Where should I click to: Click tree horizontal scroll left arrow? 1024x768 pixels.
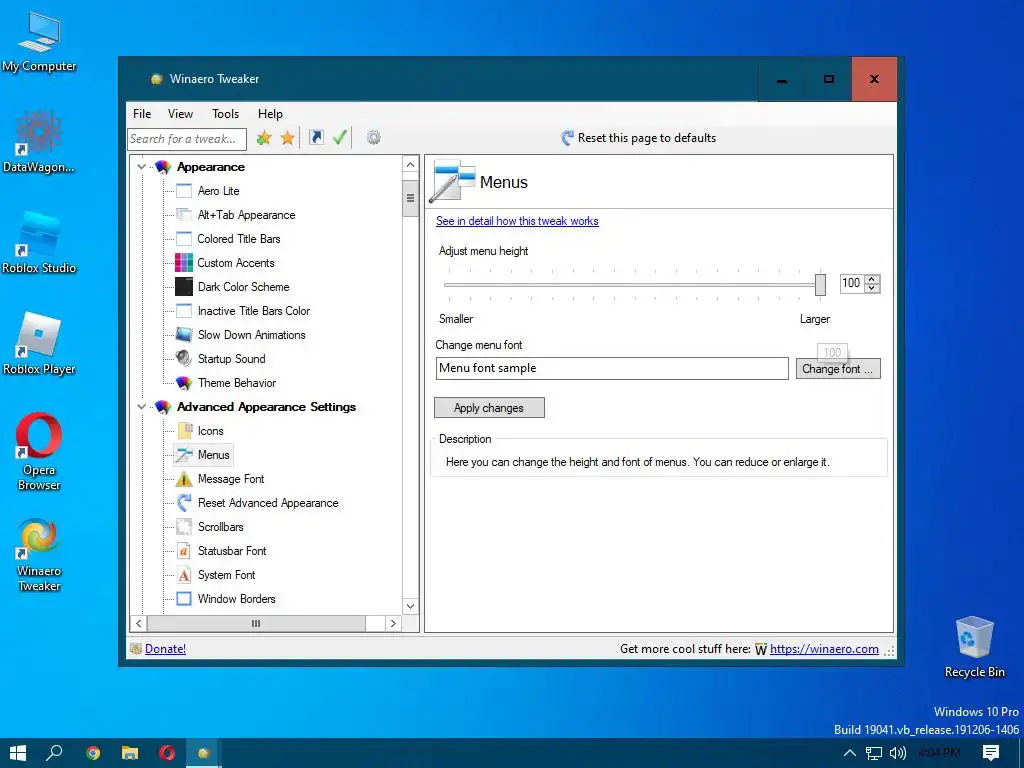(138, 624)
